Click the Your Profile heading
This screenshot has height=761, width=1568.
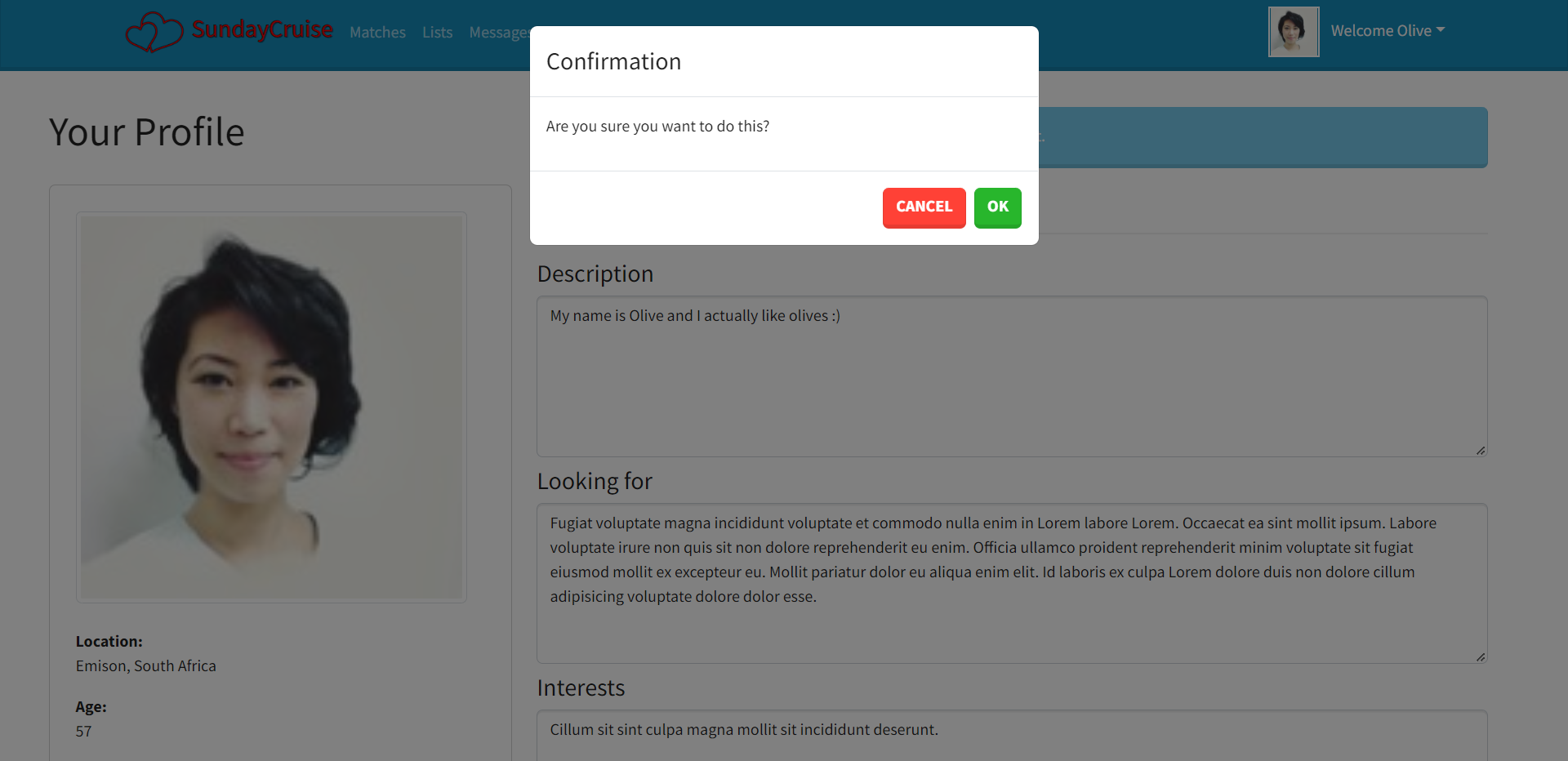[146, 131]
